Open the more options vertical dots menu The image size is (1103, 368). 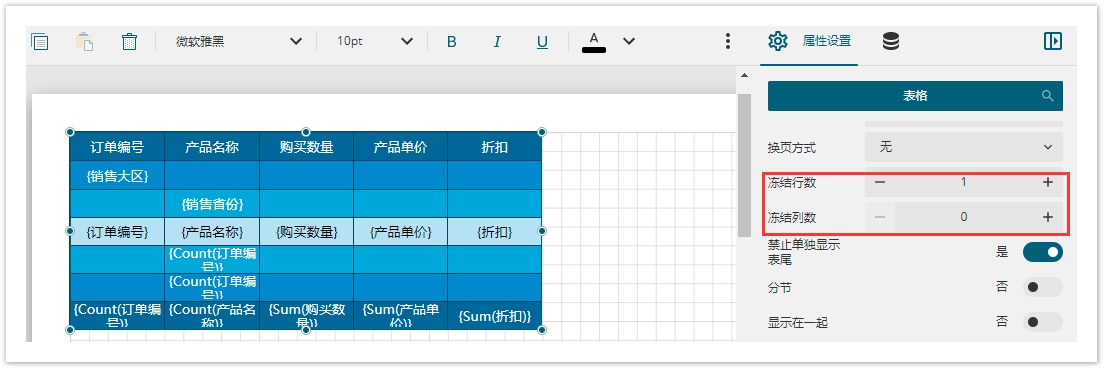coord(728,41)
